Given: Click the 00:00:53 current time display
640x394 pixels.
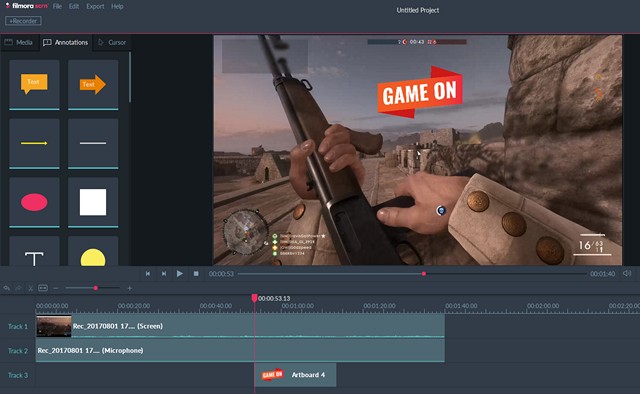Looking at the screenshot, I should pos(221,274).
